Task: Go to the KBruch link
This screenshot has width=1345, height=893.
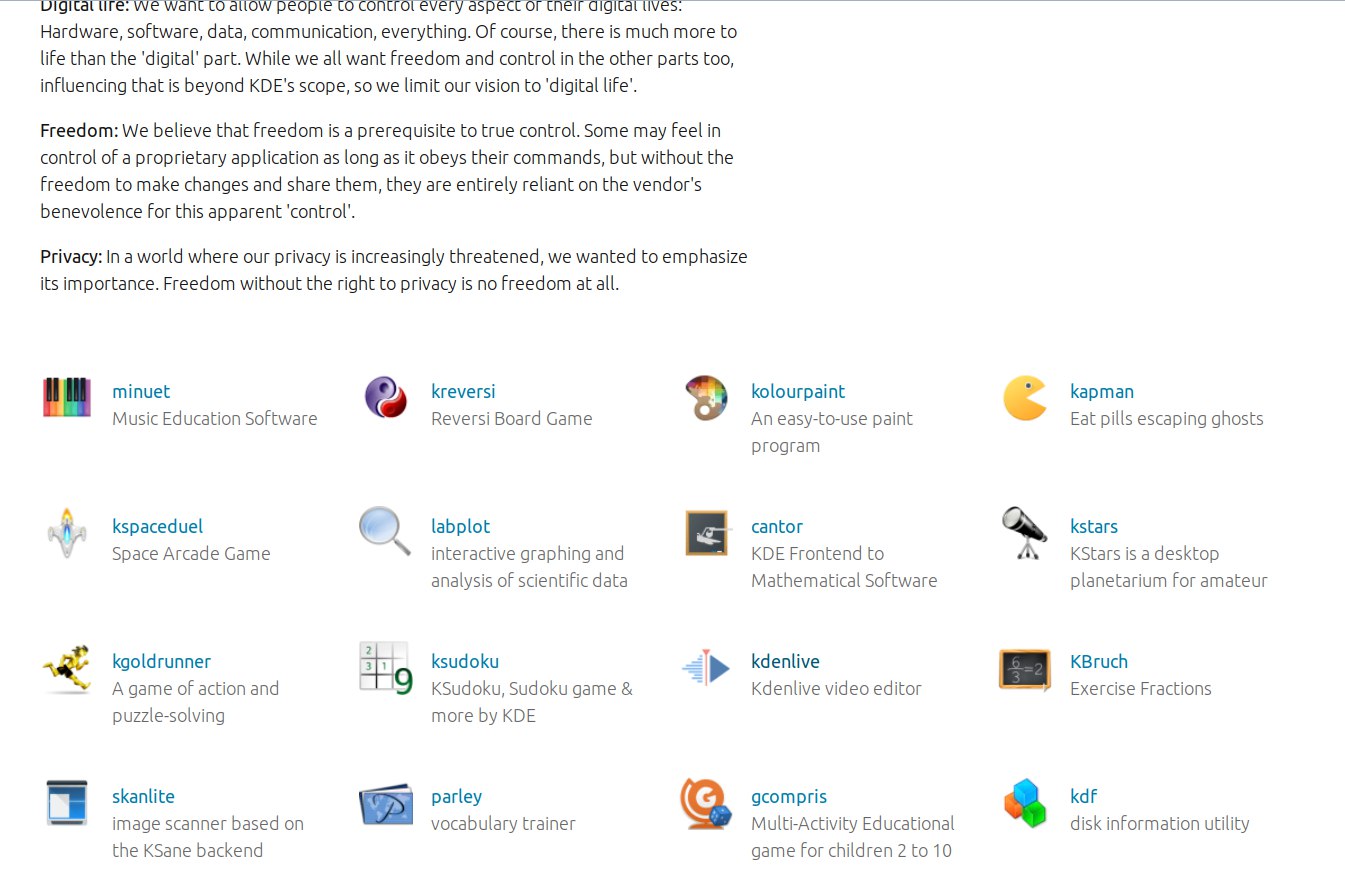Action: tap(1099, 661)
